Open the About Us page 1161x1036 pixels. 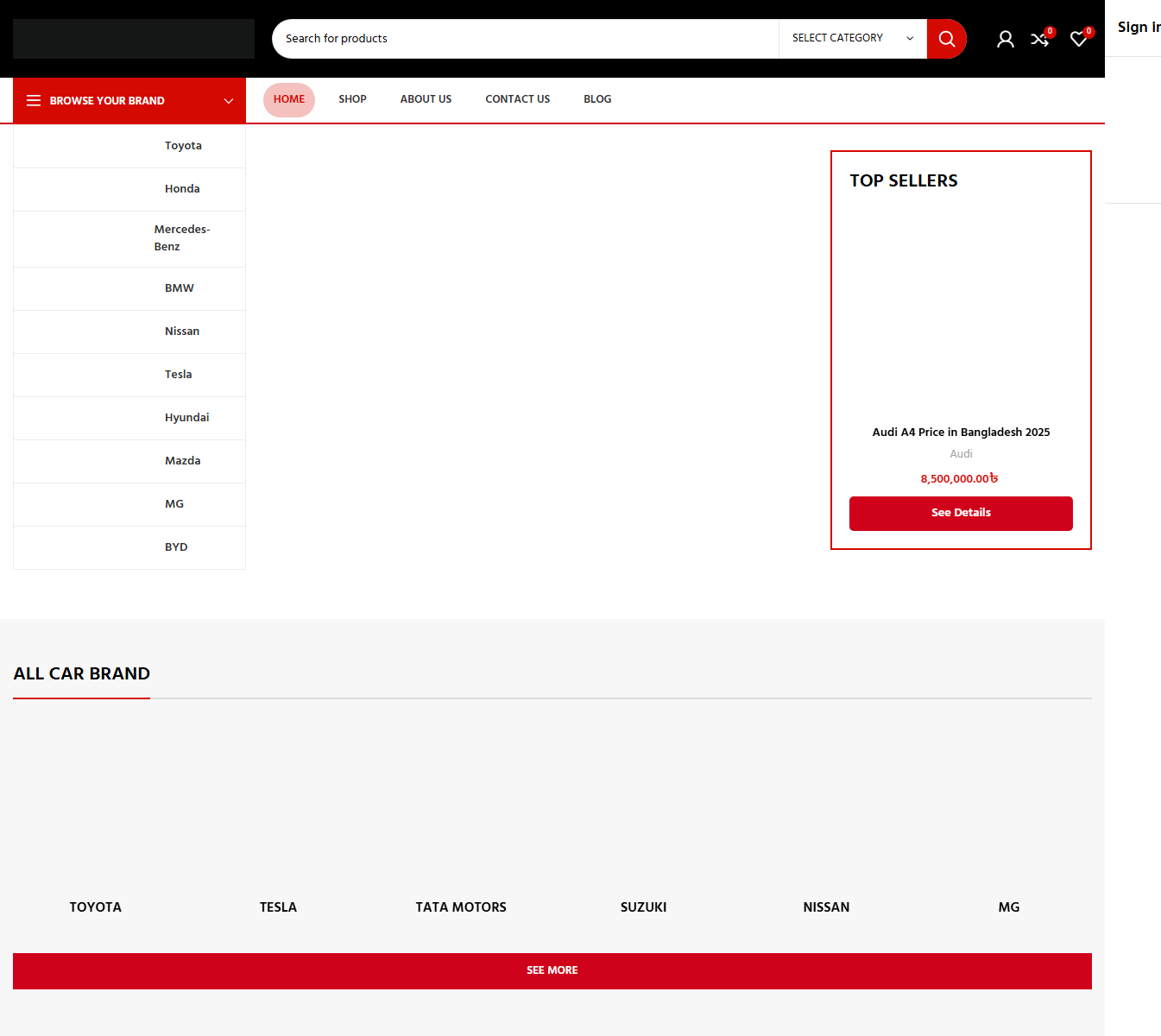click(x=426, y=99)
